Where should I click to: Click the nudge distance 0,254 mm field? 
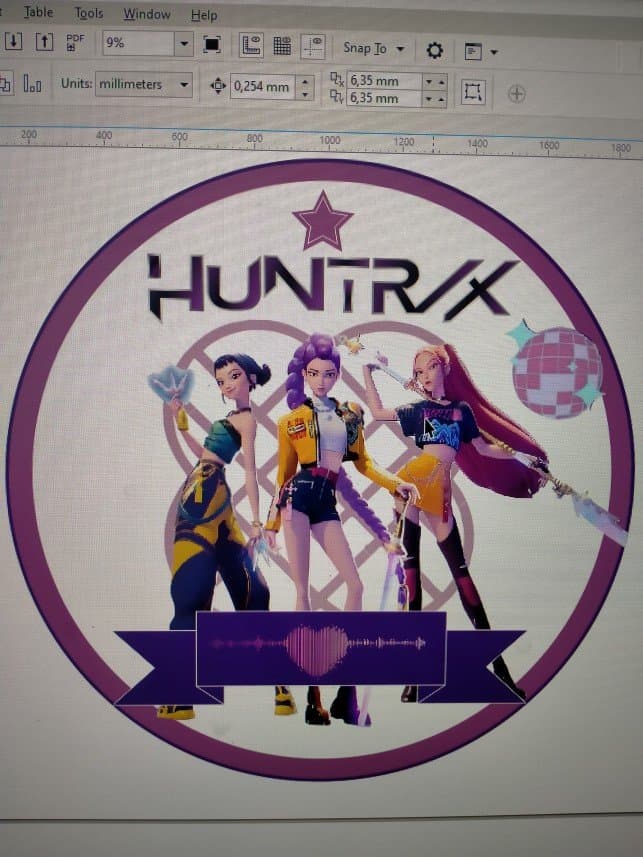click(x=263, y=86)
